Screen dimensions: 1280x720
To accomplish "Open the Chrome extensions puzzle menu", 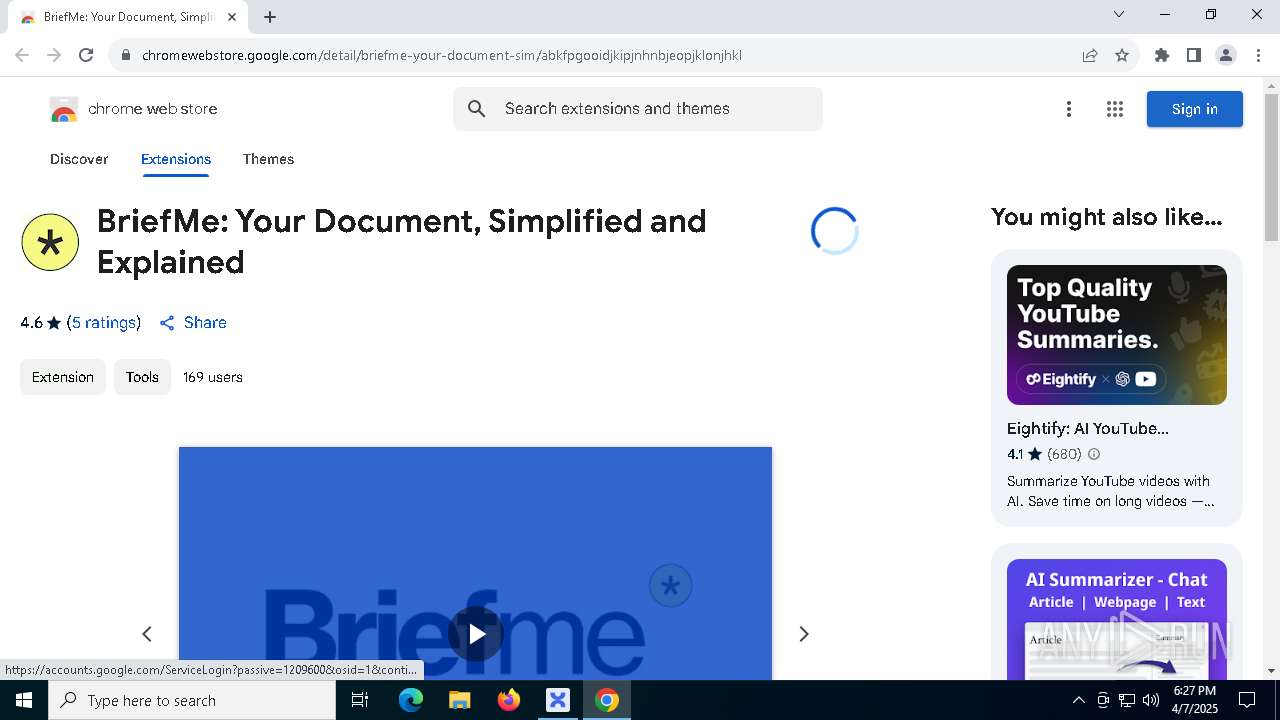I will point(1162,55).
